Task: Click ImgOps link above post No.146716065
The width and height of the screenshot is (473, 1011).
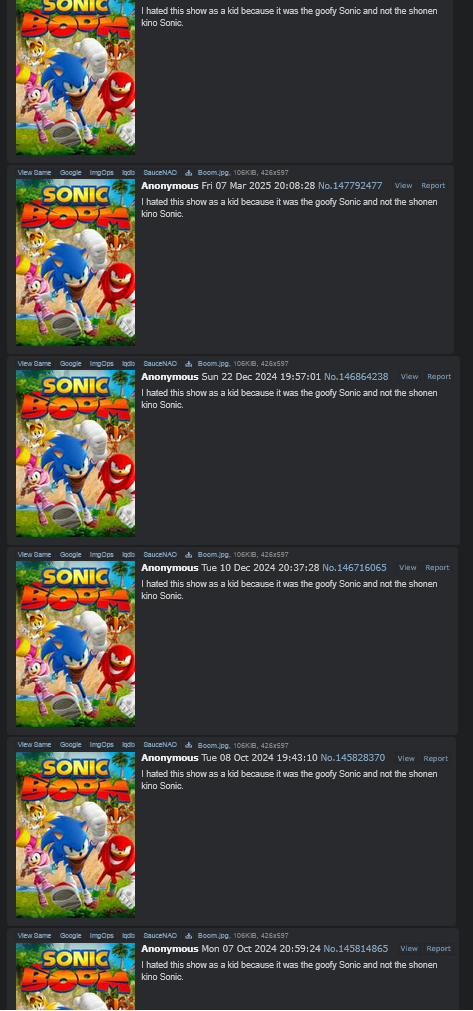Action: point(101,555)
